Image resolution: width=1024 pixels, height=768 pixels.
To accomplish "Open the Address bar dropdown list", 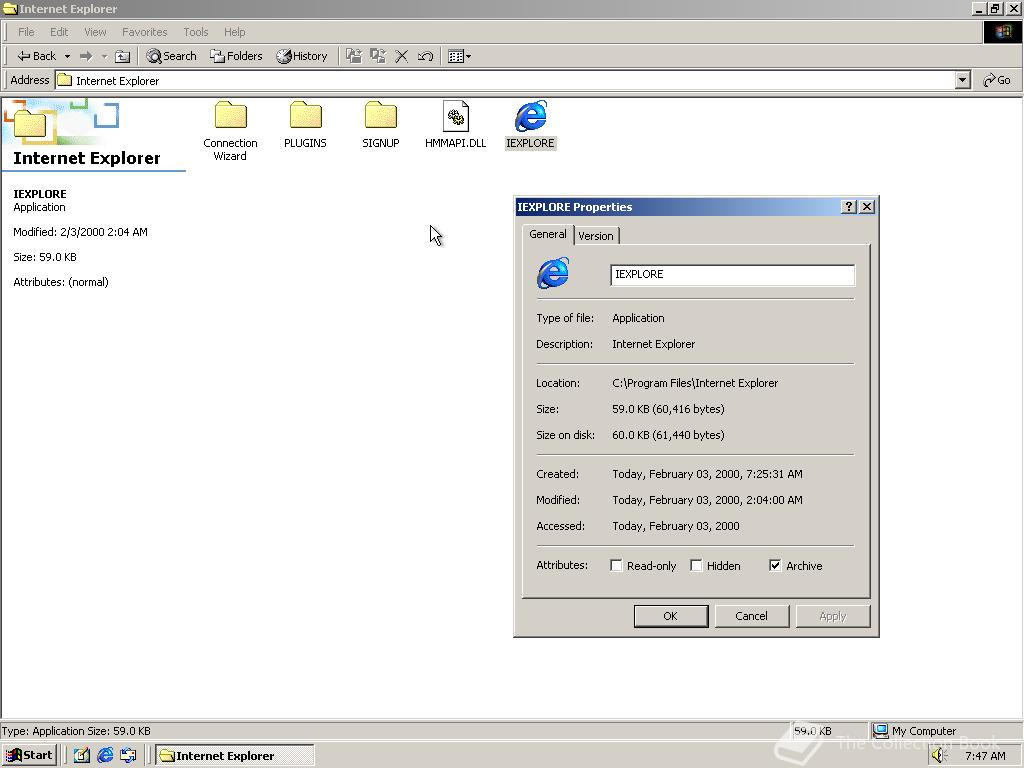I will coord(962,80).
